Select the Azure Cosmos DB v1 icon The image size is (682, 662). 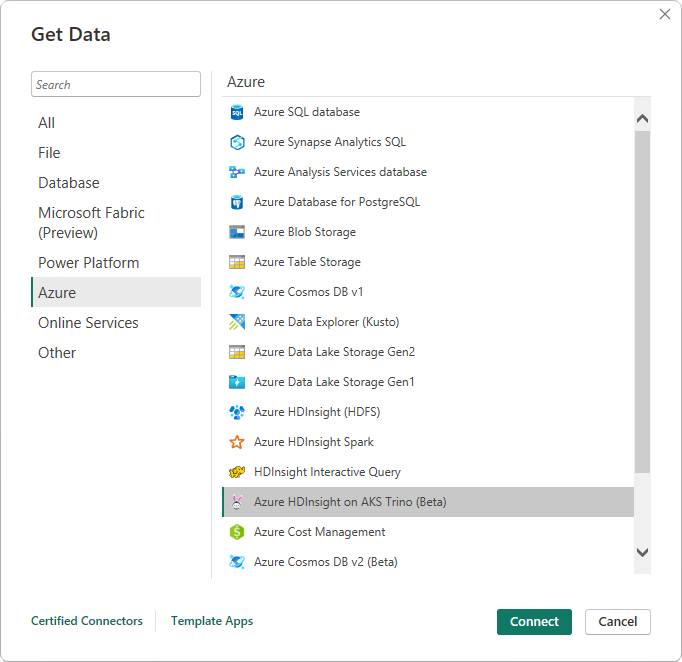click(x=237, y=292)
